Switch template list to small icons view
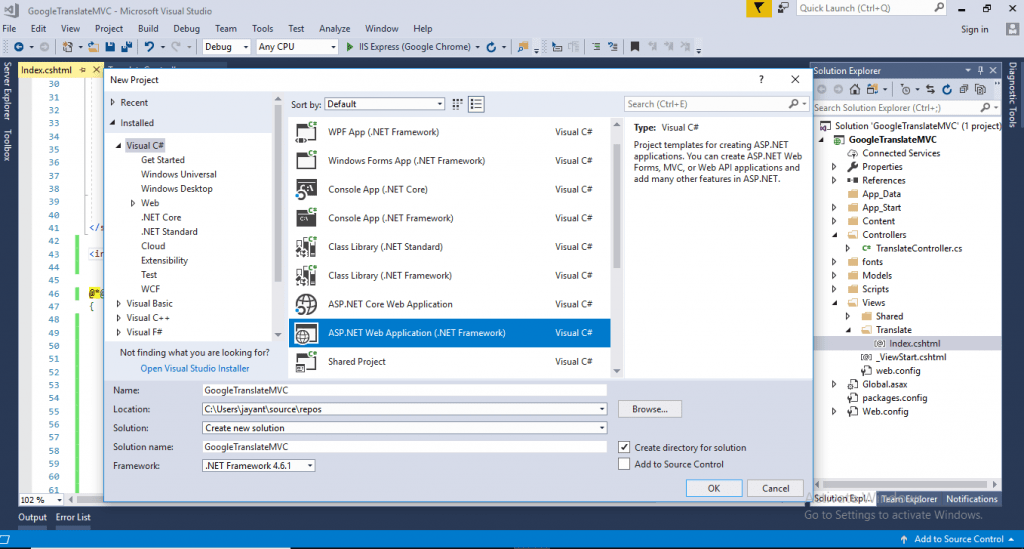The width and height of the screenshot is (1024, 549). [x=457, y=104]
